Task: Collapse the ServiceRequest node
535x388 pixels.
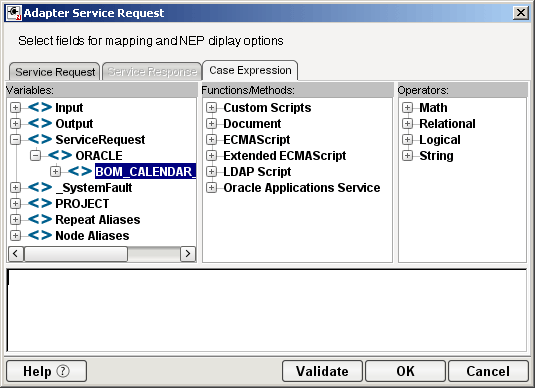Action: point(15,139)
